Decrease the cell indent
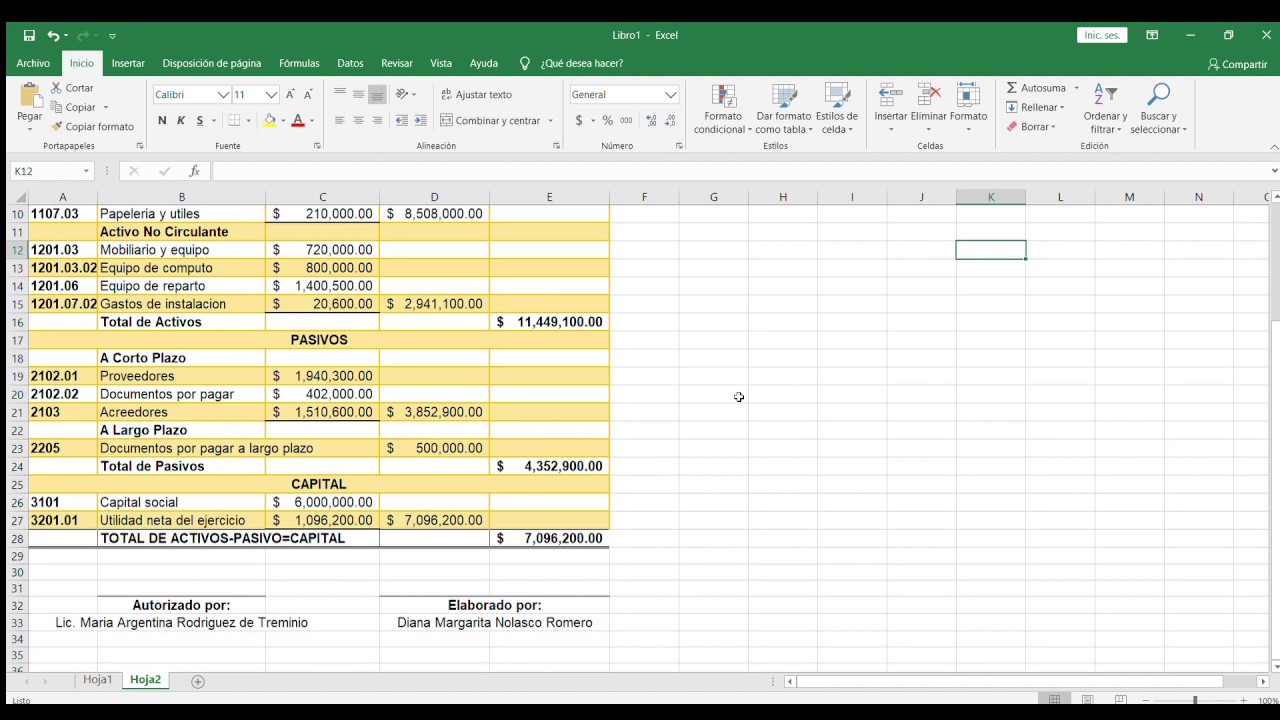Image resolution: width=1280 pixels, height=720 pixels. 401,121
